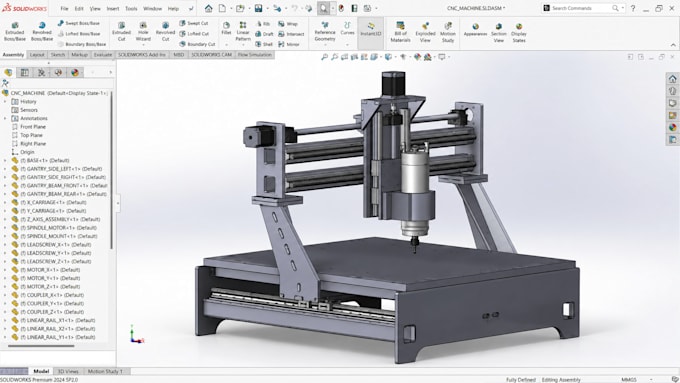The height and width of the screenshot is (383, 680).
Task: Open Bill of Materials
Action: 400,32
